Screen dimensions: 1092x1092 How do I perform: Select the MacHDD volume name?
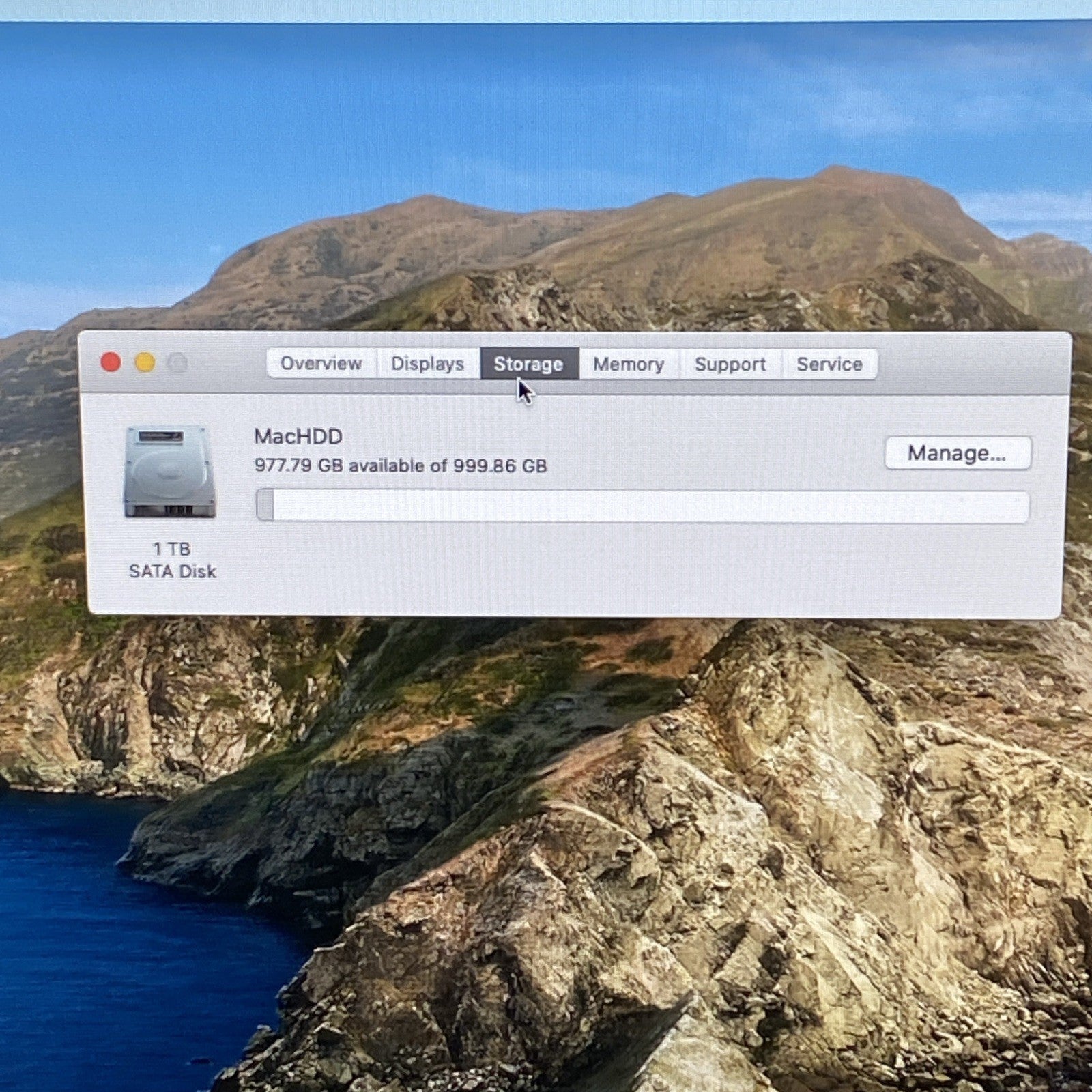pyautogui.click(x=298, y=436)
